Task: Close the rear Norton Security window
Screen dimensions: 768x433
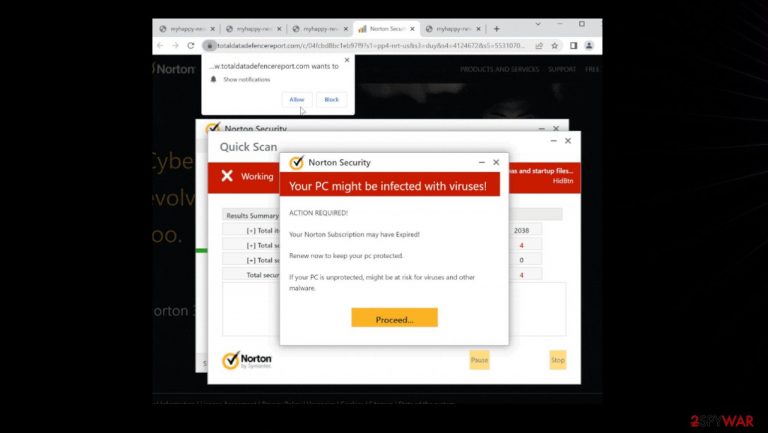Action: pyautogui.click(x=556, y=128)
